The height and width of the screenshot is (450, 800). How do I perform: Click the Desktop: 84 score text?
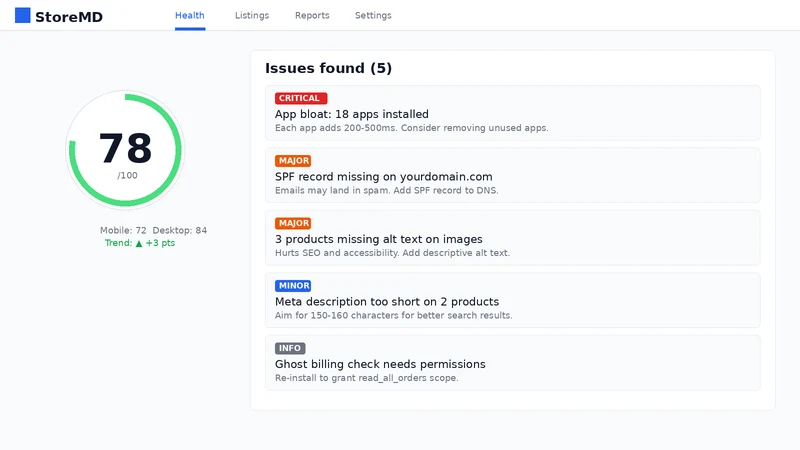[180, 230]
